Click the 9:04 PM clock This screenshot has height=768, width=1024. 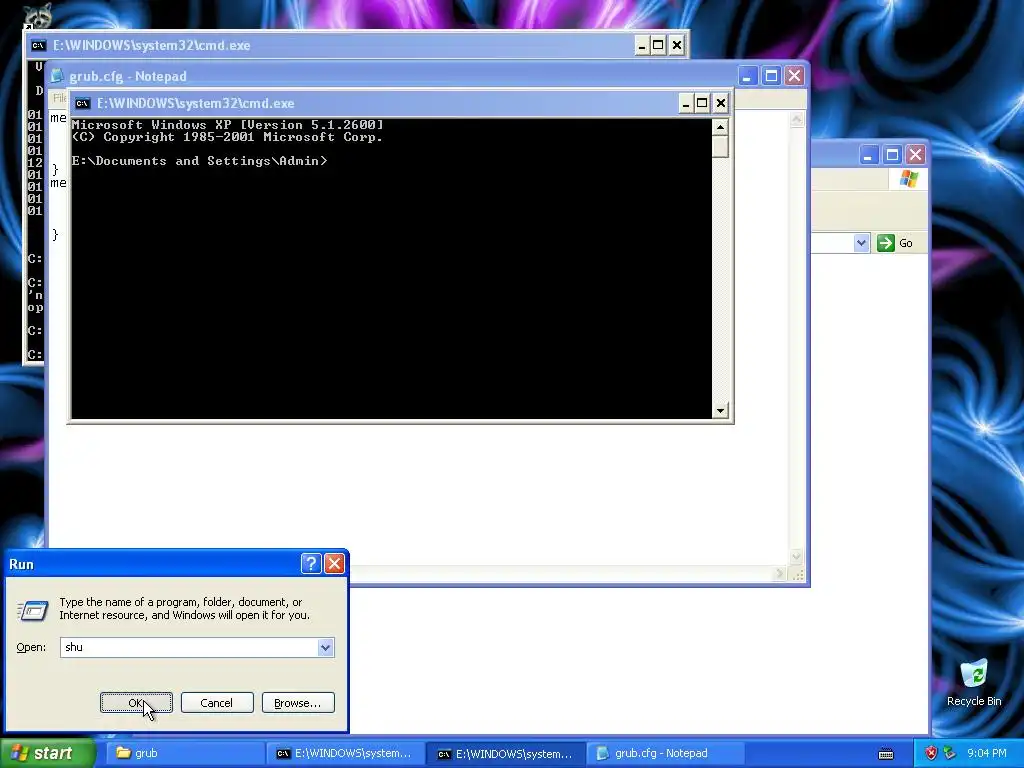tap(987, 753)
